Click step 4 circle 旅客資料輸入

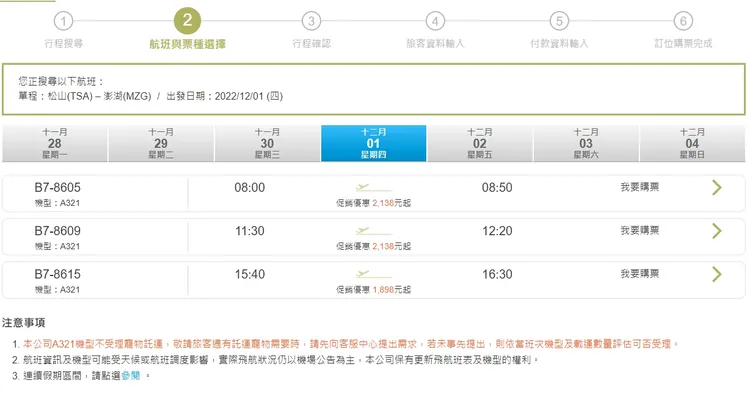point(435,21)
